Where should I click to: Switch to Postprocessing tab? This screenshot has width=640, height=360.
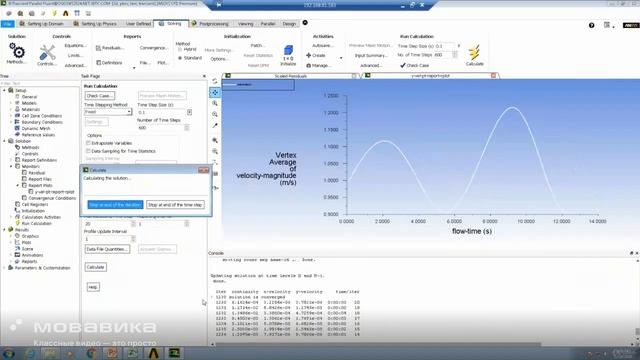pyautogui.click(x=210, y=24)
